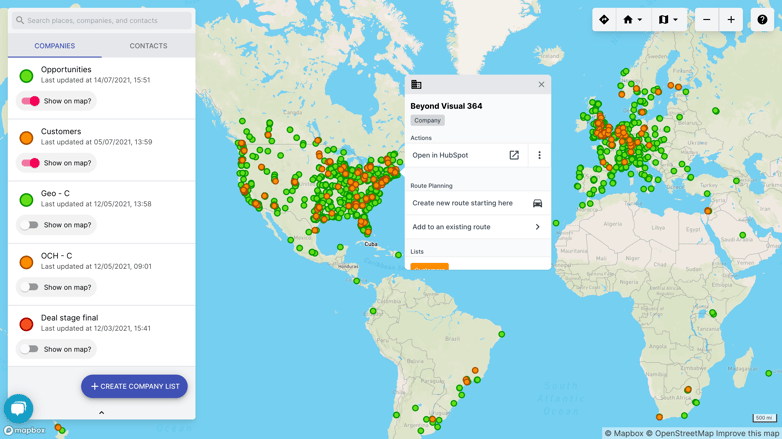Click the Deal stage final list title

(69, 318)
